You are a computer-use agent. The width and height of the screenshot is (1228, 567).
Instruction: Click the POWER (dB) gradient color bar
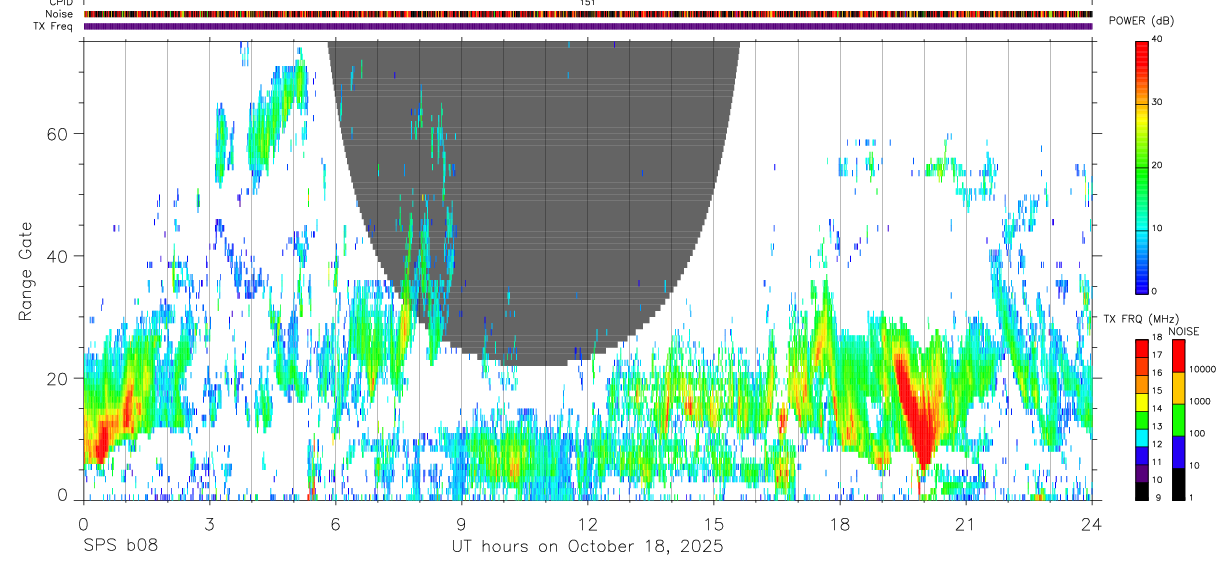(1141, 166)
